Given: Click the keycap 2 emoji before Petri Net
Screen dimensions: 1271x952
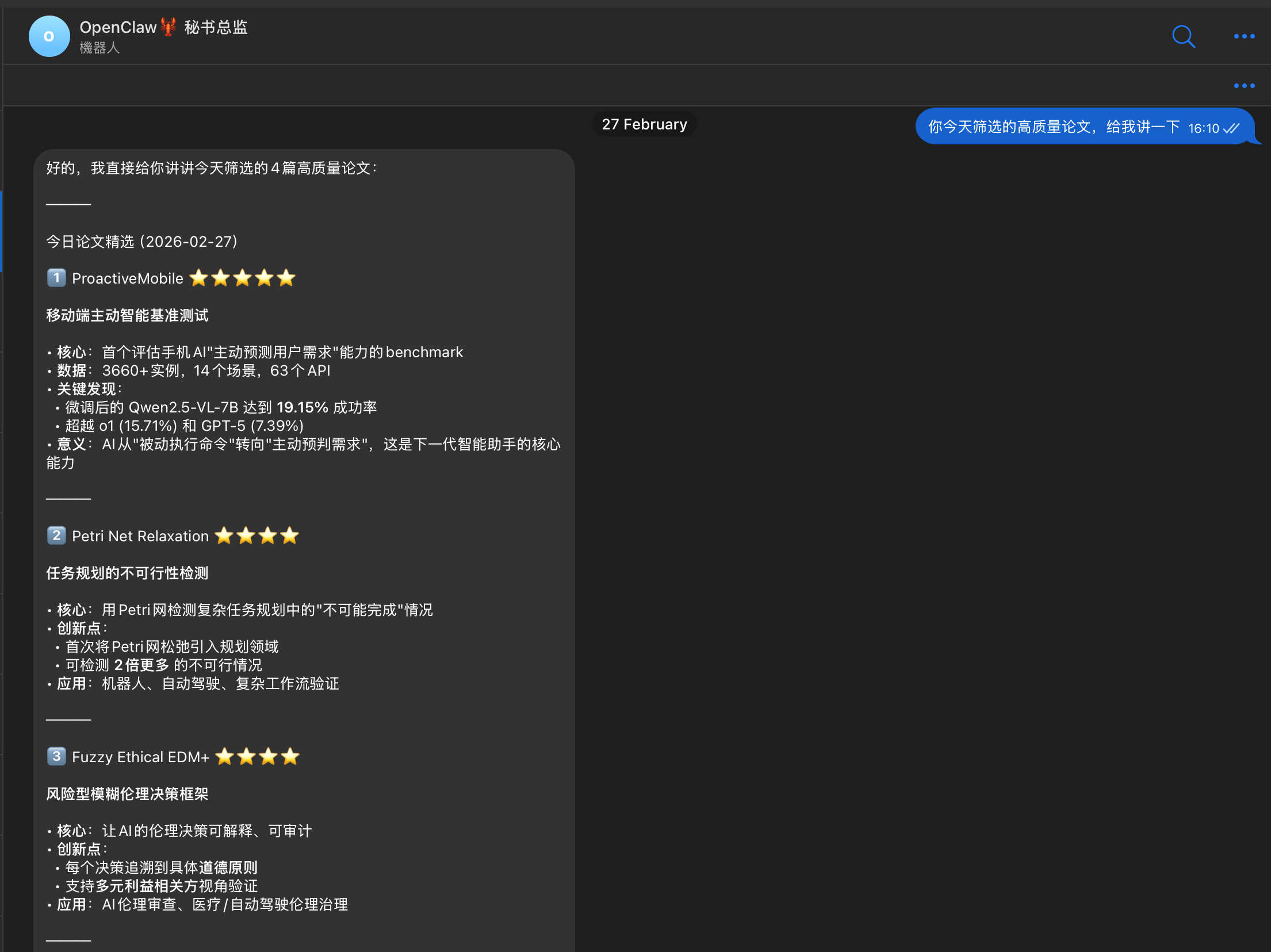Looking at the screenshot, I should point(56,536).
